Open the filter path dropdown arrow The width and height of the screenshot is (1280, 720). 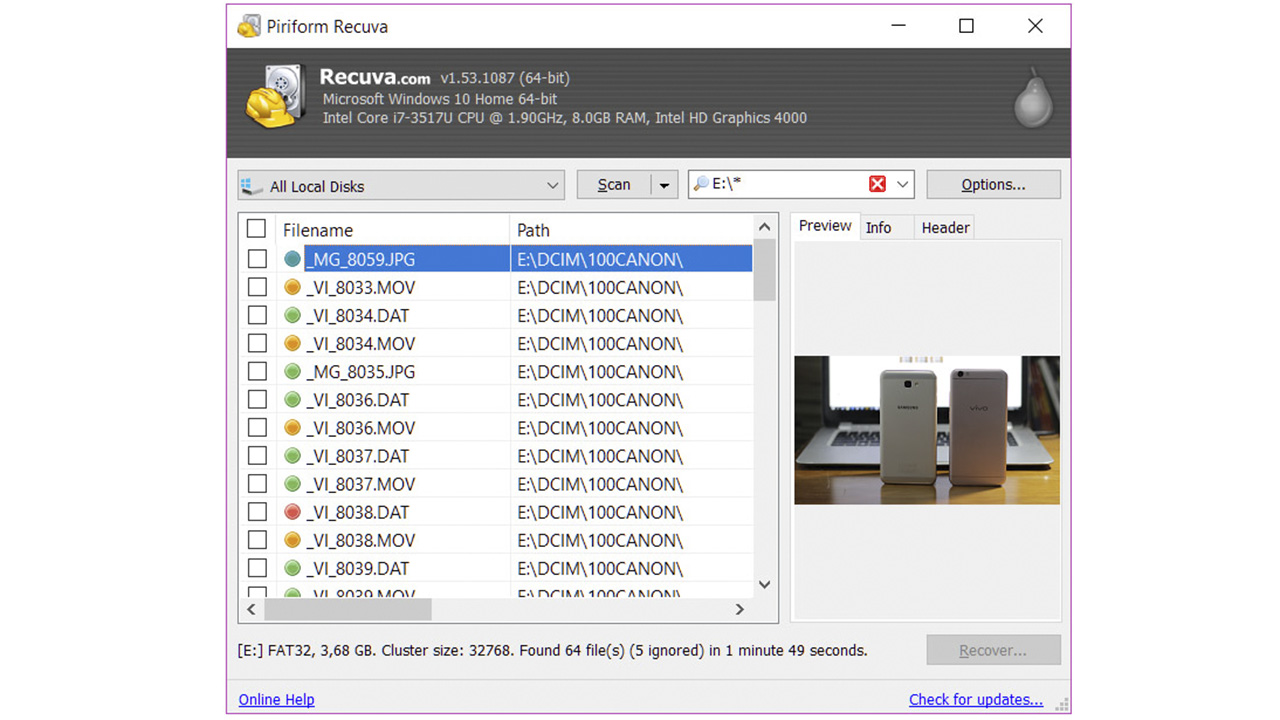(903, 184)
